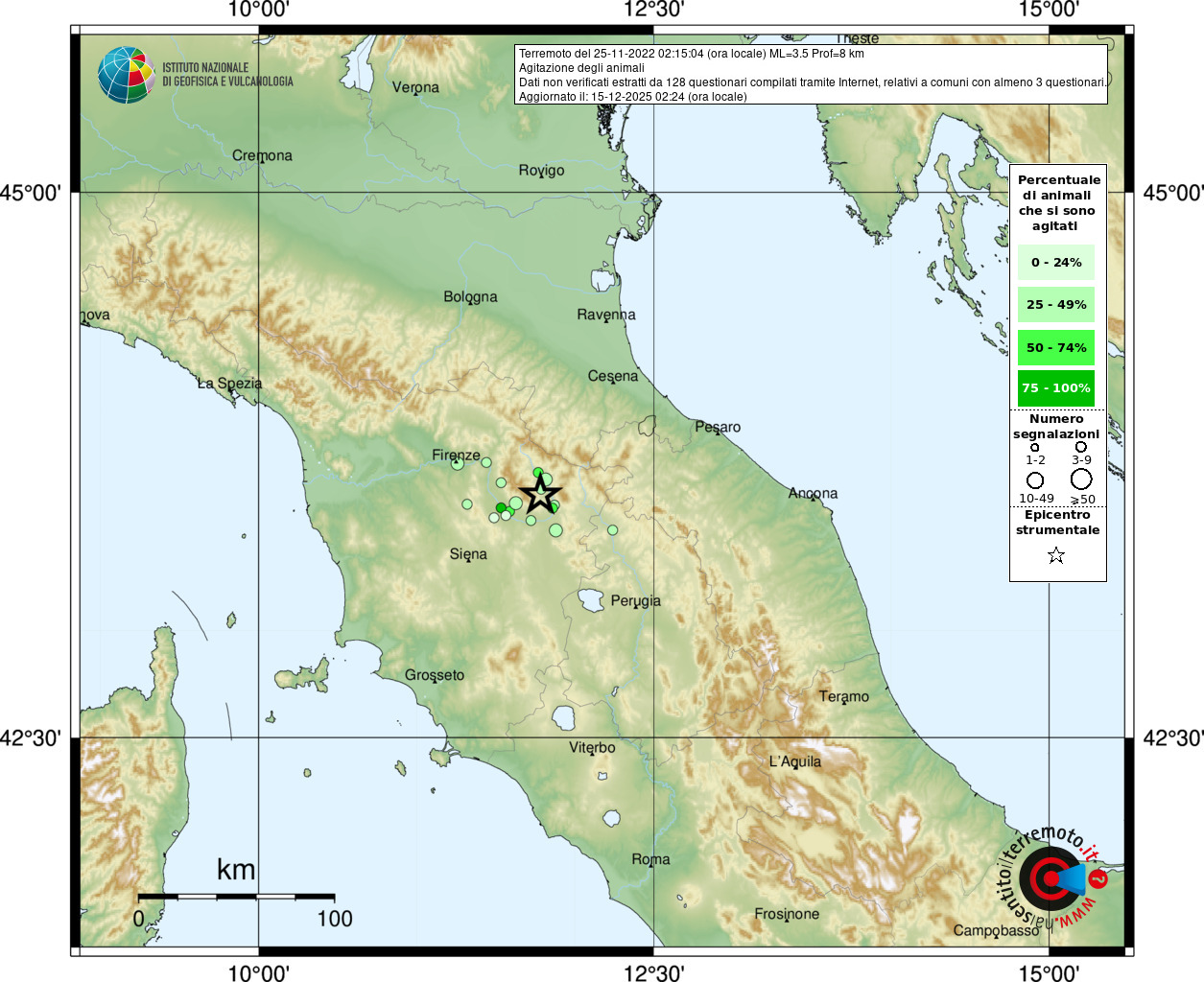Screen dimensions: 1204x982
Task: Click the 'Percentuale di animali' legend title
Action: click(1058, 203)
